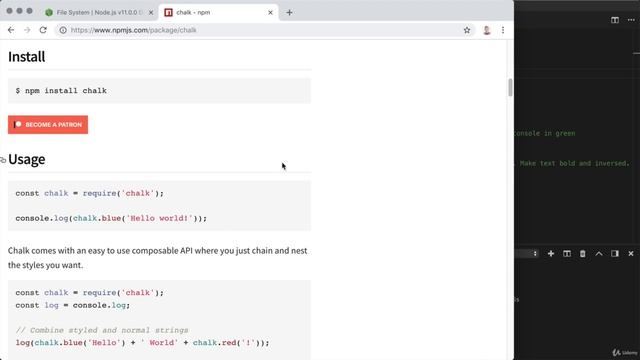Reload the chalk npm page
Screen dimensions: 640x360
[43, 30]
